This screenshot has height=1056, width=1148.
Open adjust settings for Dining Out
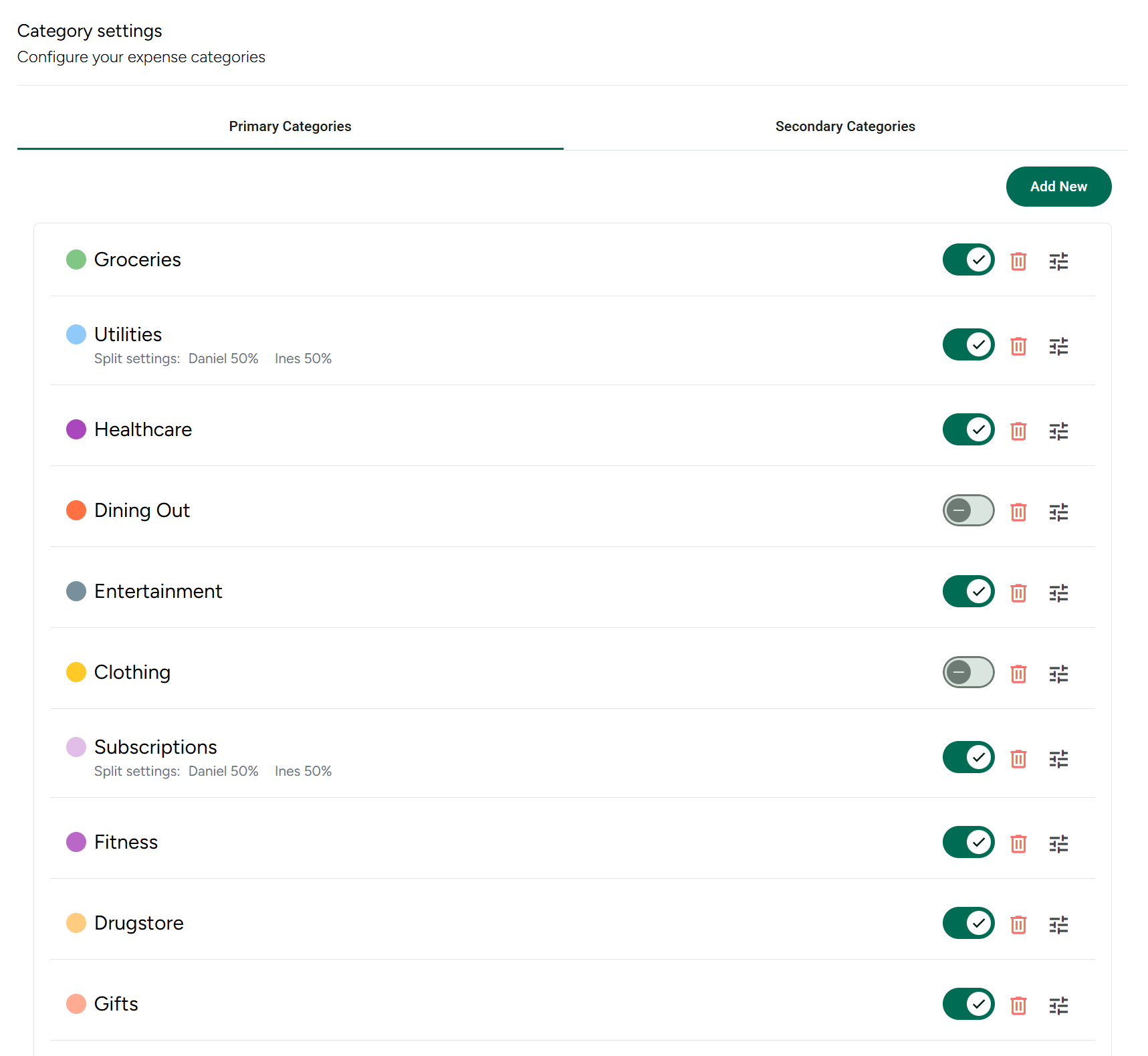tap(1058, 512)
